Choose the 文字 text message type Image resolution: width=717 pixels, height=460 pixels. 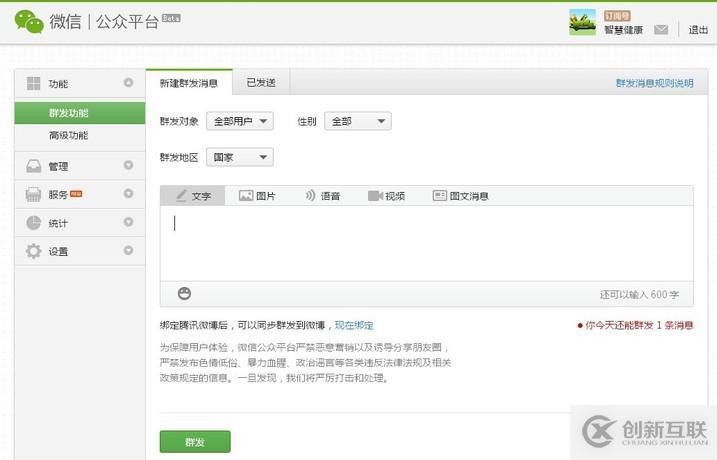click(193, 196)
